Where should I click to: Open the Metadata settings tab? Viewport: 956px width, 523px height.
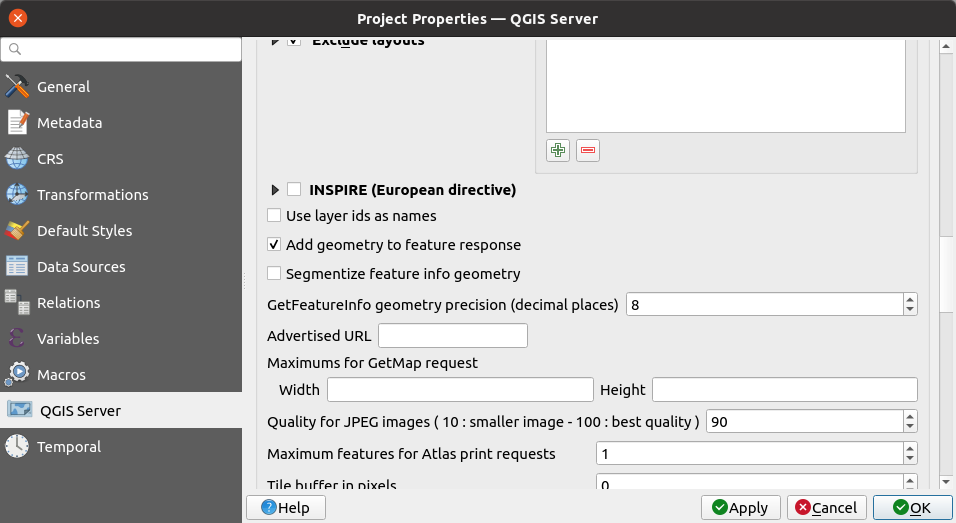tap(121, 123)
